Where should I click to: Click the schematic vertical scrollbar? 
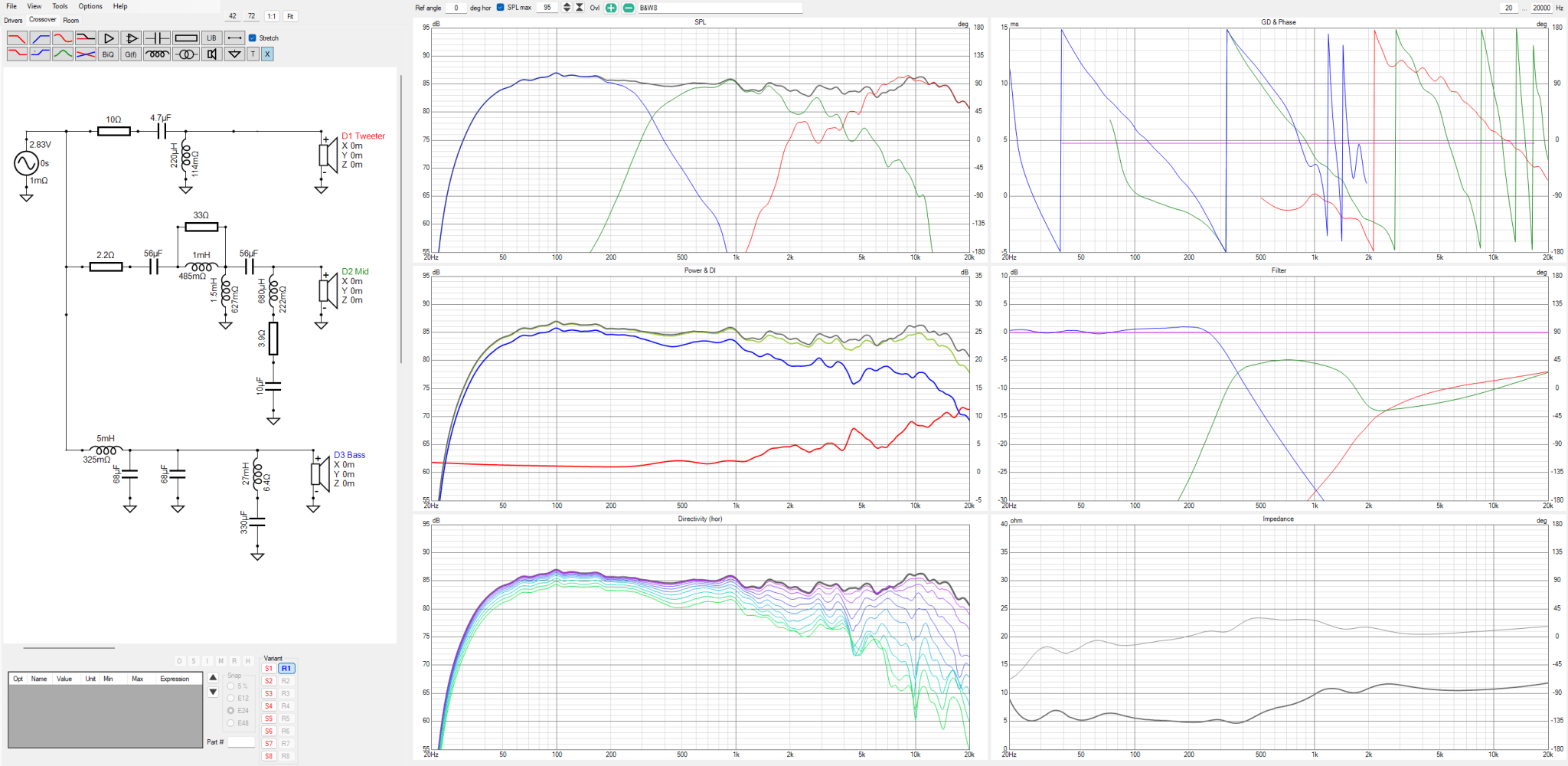point(400,218)
